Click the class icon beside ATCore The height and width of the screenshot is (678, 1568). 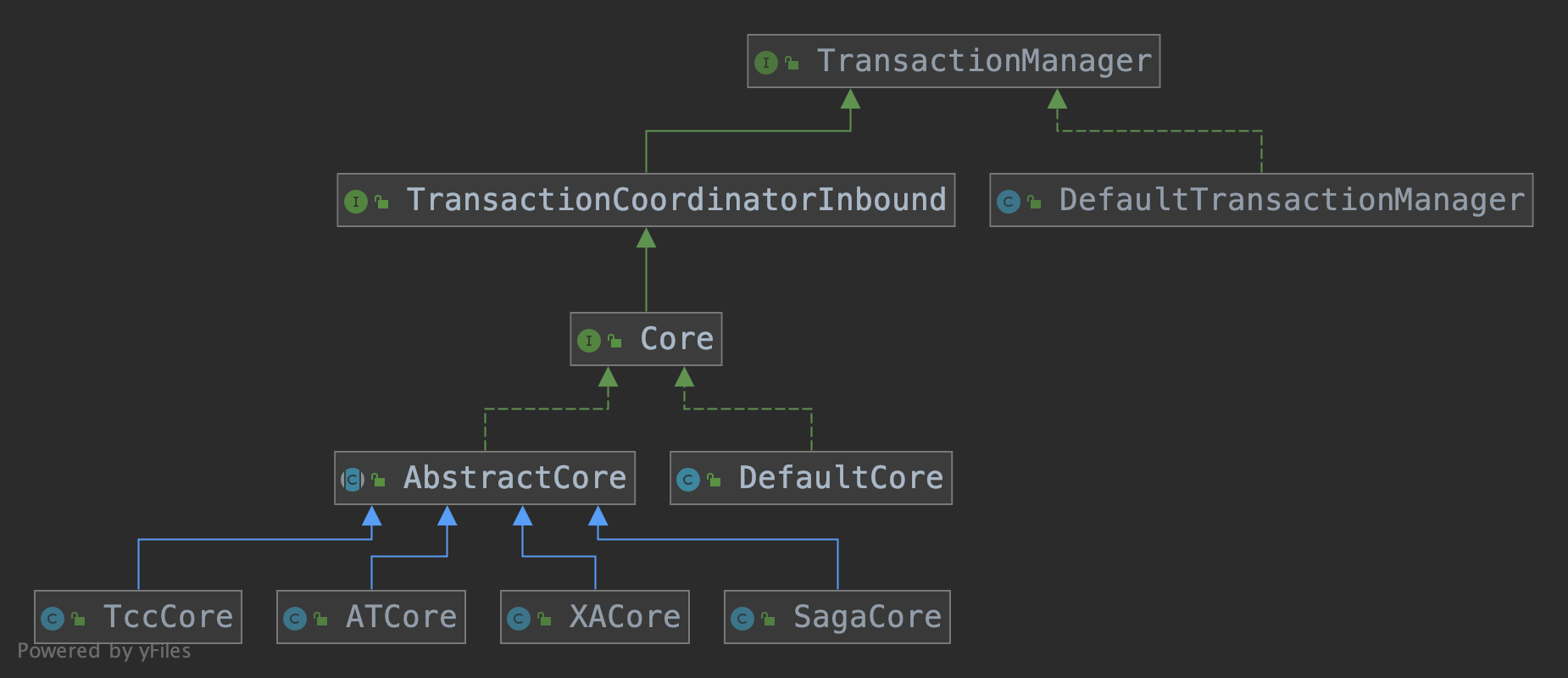[x=294, y=619]
